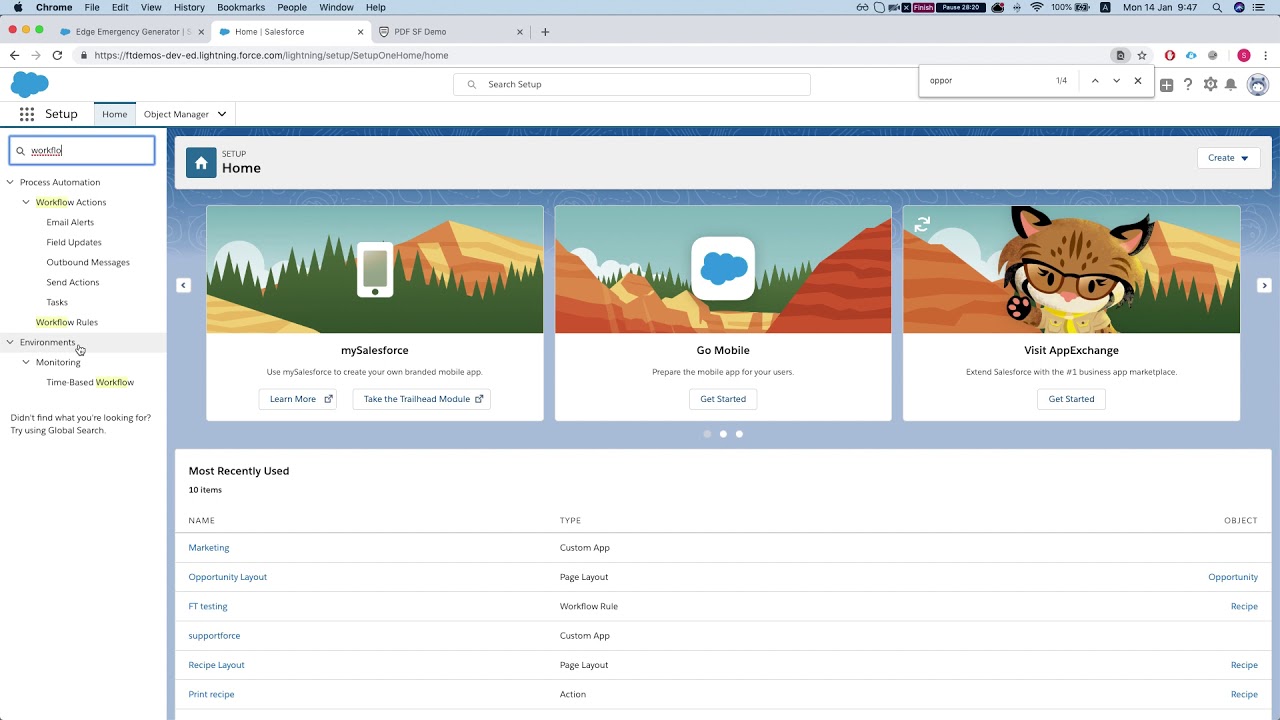Collapse the Process Automation section

pos(10,182)
